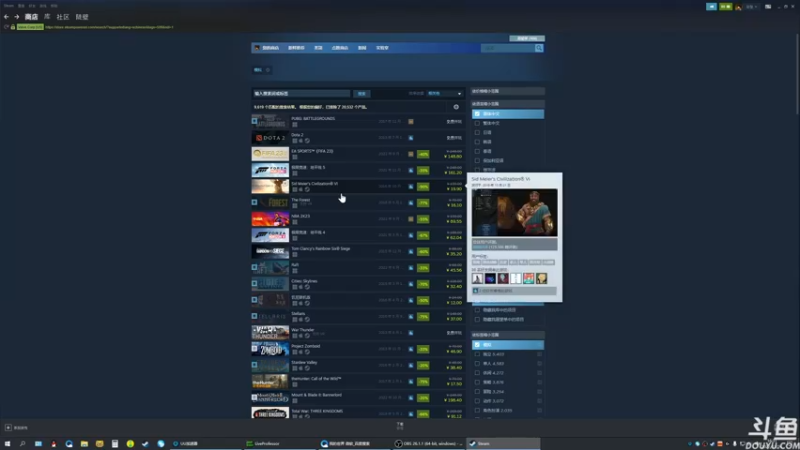Reload the store page via refresh icon
800x450 pixels.
click(6, 27)
